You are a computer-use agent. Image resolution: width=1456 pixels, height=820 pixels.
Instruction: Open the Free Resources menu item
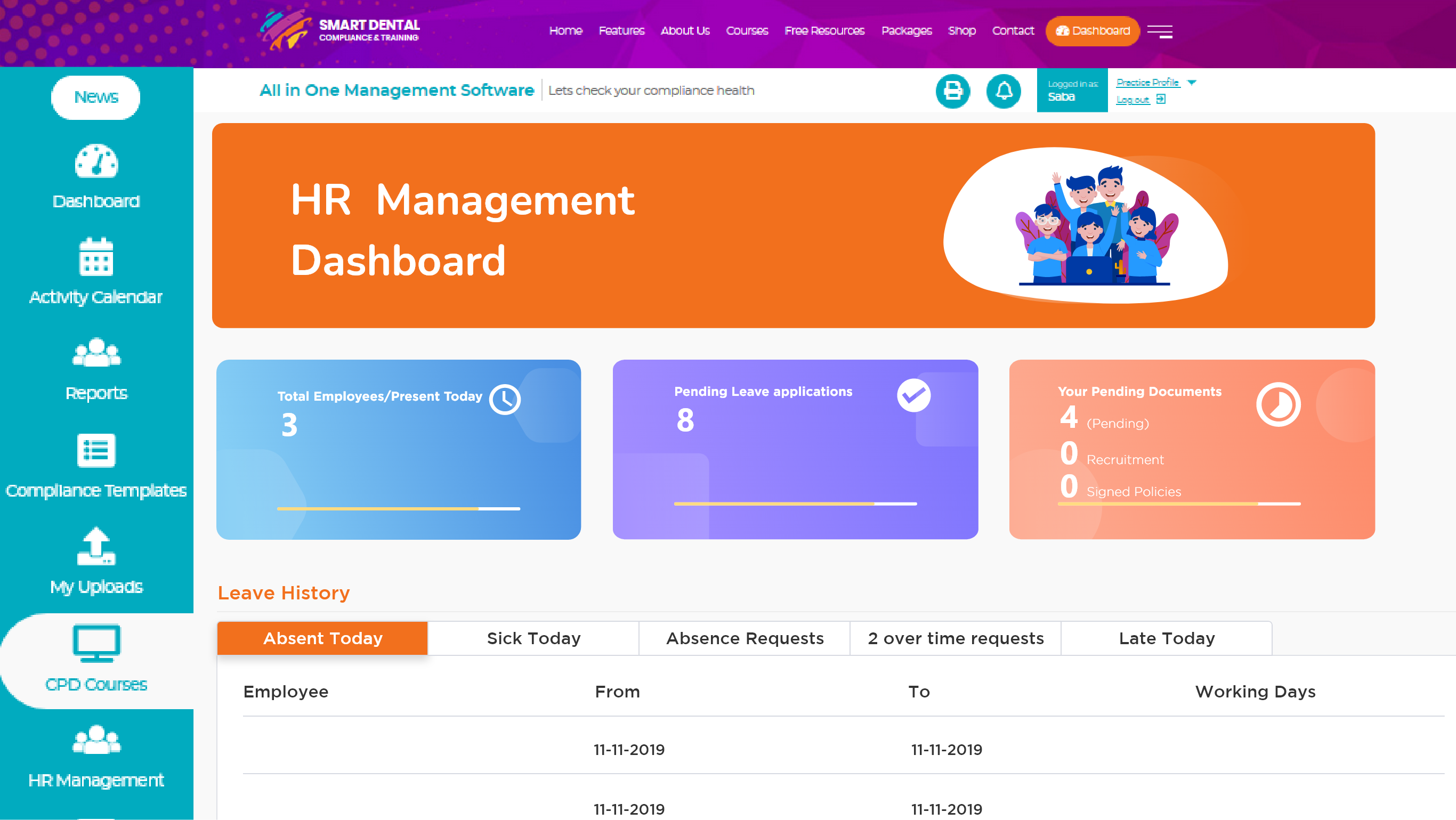coord(824,30)
